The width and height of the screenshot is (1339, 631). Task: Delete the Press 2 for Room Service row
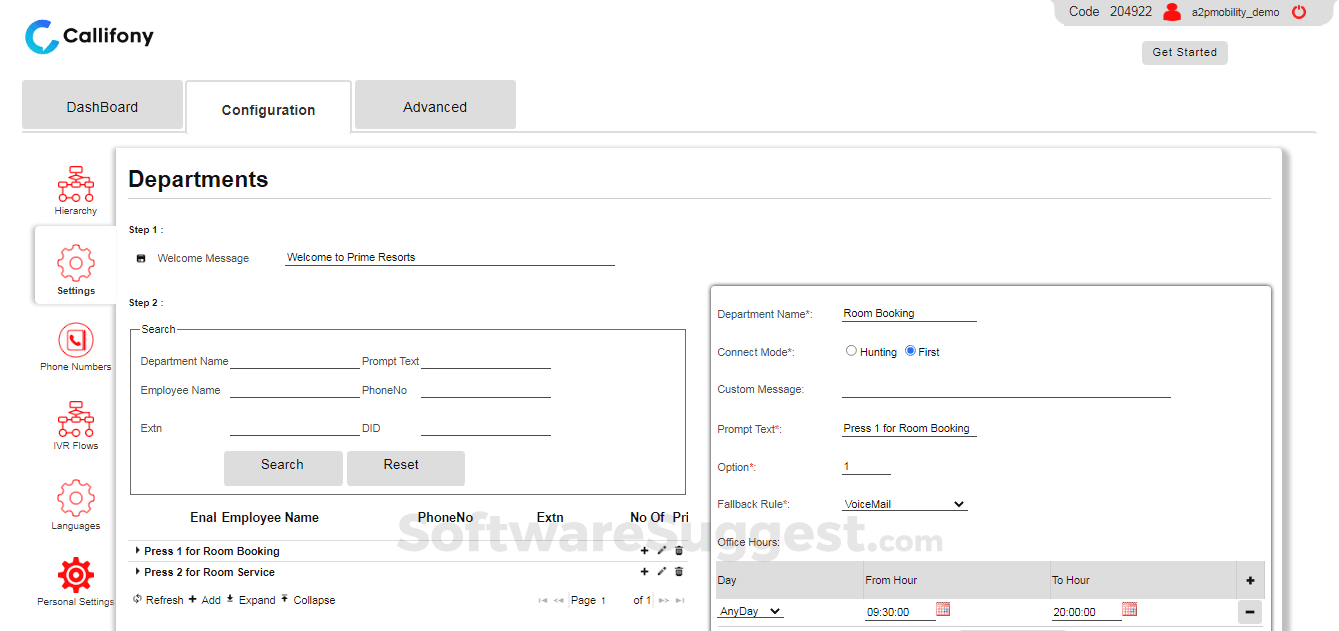tap(679, 572)
